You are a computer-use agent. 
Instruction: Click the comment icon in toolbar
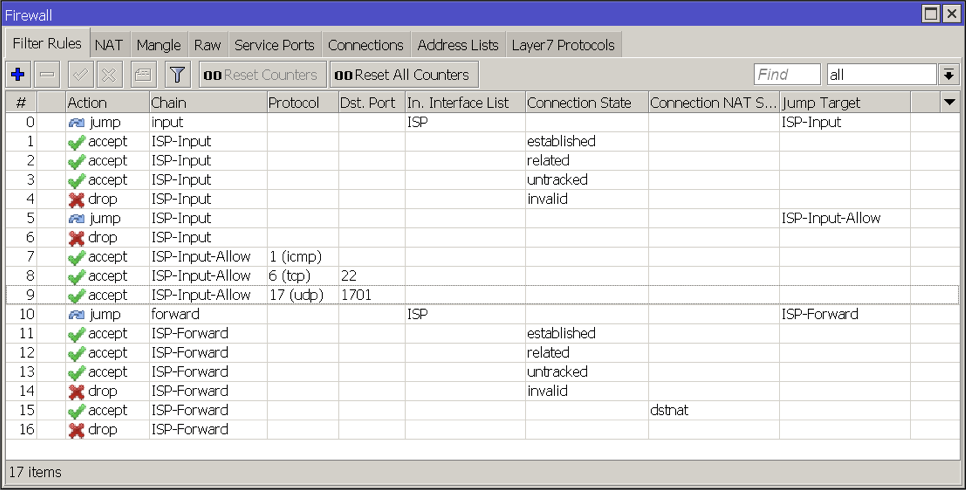[143, 75]
